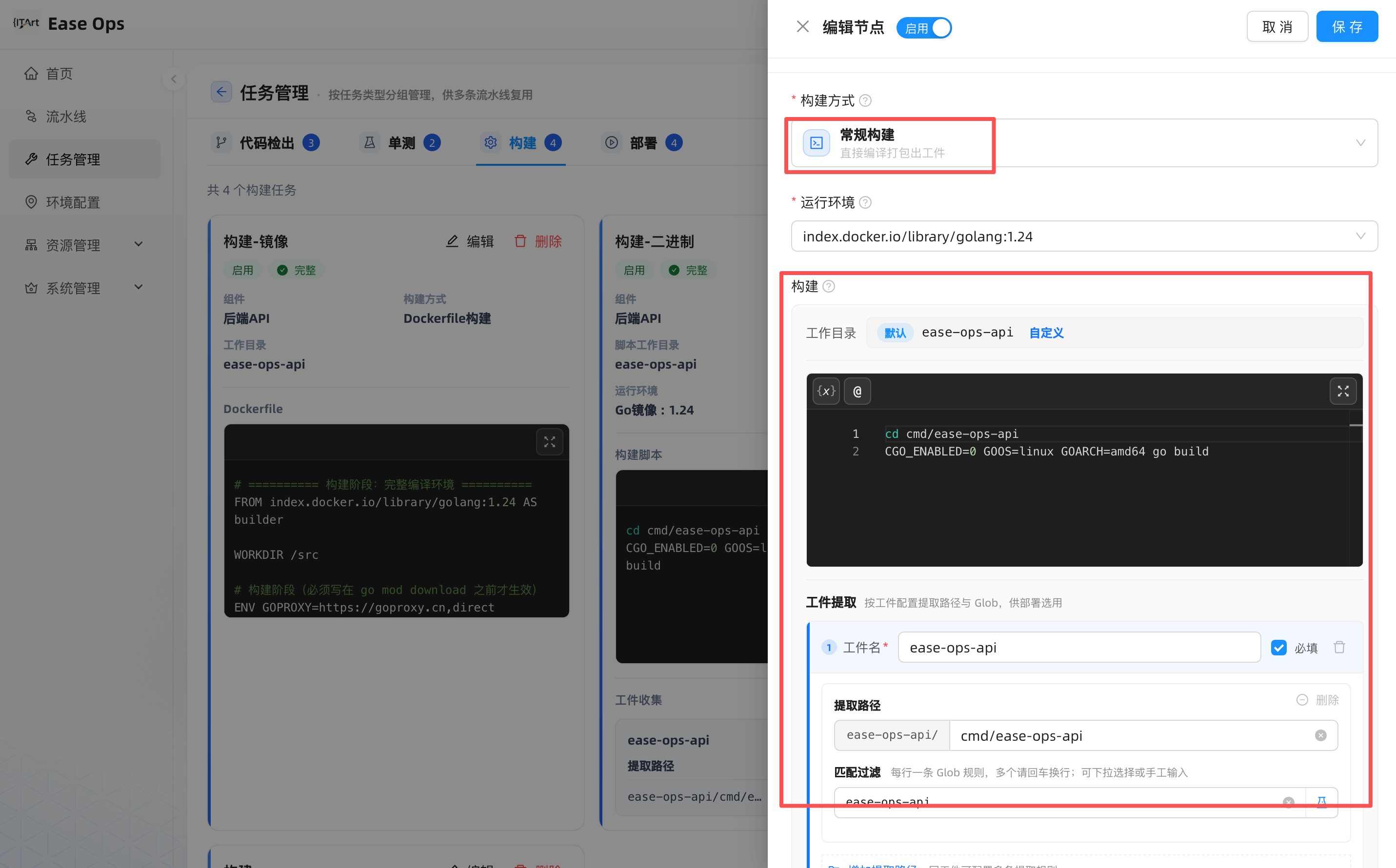The image size is (1396, 868).
Task: Click into the 工件名 input field
Action: tap(1078, 647)
